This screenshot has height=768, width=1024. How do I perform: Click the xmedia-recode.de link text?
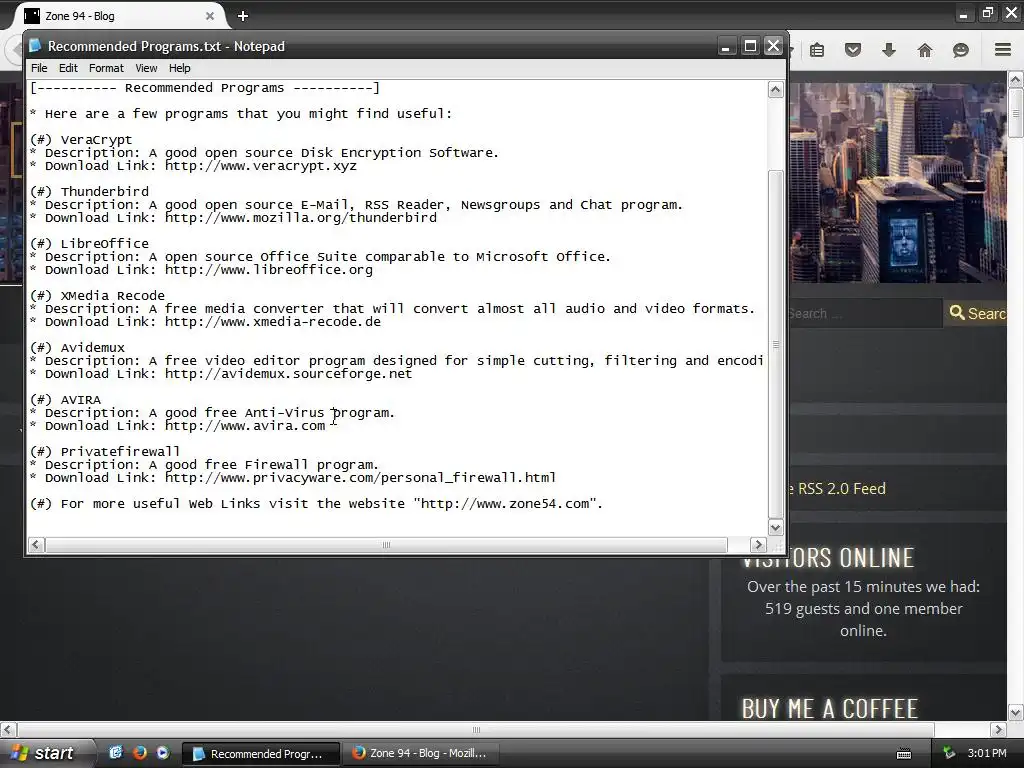pos(273,321)
